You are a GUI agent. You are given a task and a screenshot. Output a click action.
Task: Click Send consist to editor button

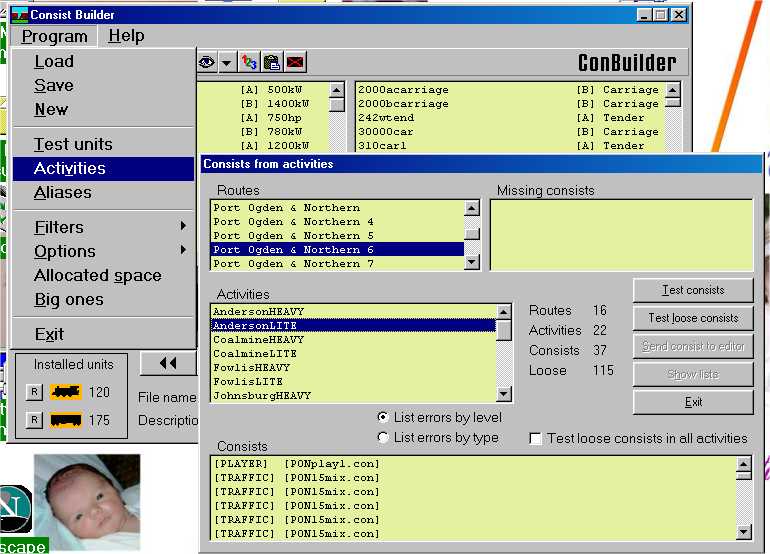[x=693, y=346]
